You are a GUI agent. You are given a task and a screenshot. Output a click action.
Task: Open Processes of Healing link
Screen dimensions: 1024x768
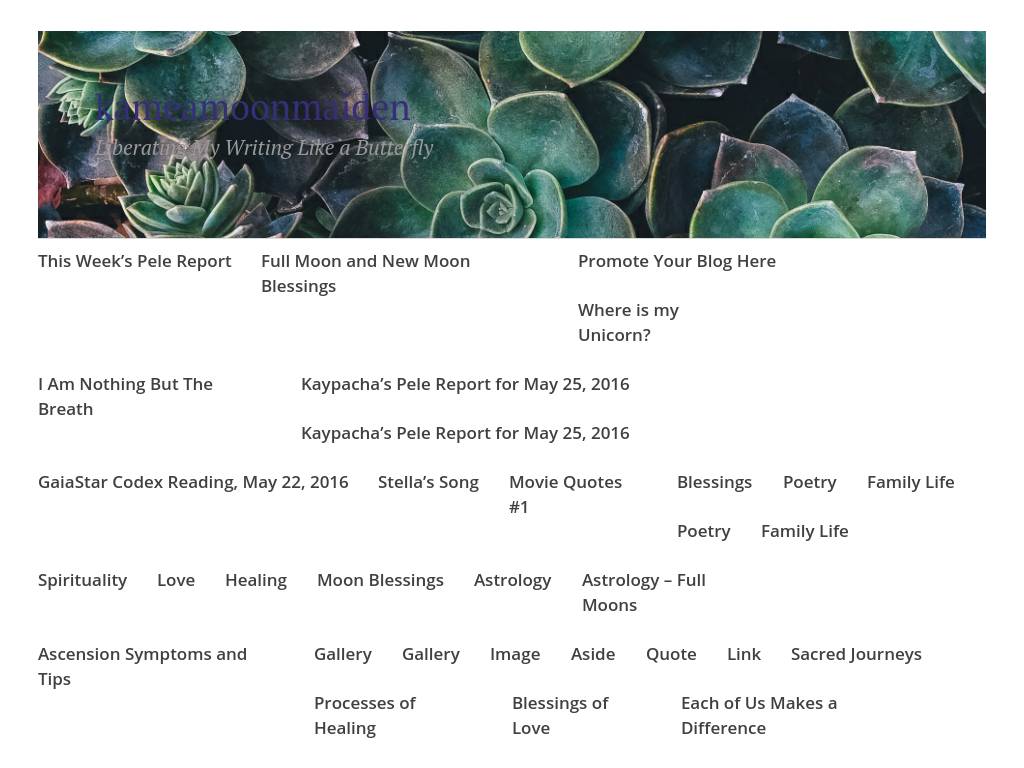[x=364, y=715]
